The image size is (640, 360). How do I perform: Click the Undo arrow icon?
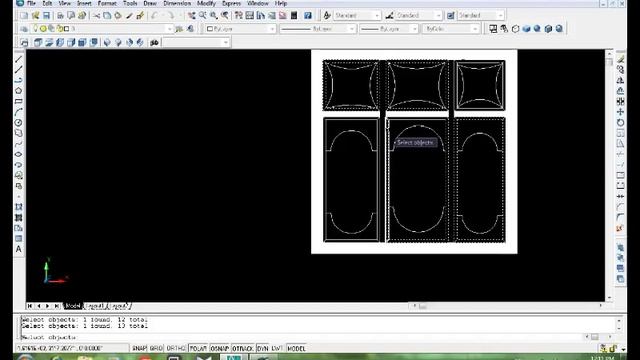(x=155, y=16)
